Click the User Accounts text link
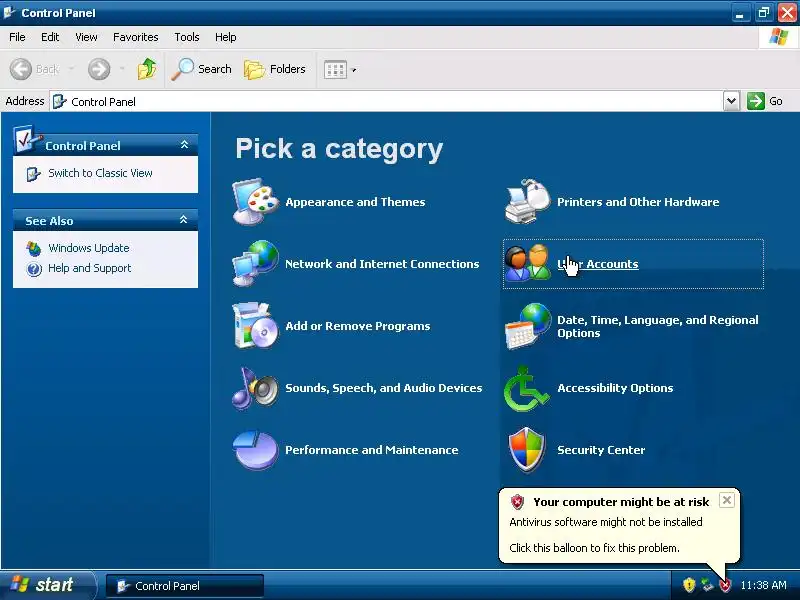Screen dimensions: 800x600 pos(597,264)
